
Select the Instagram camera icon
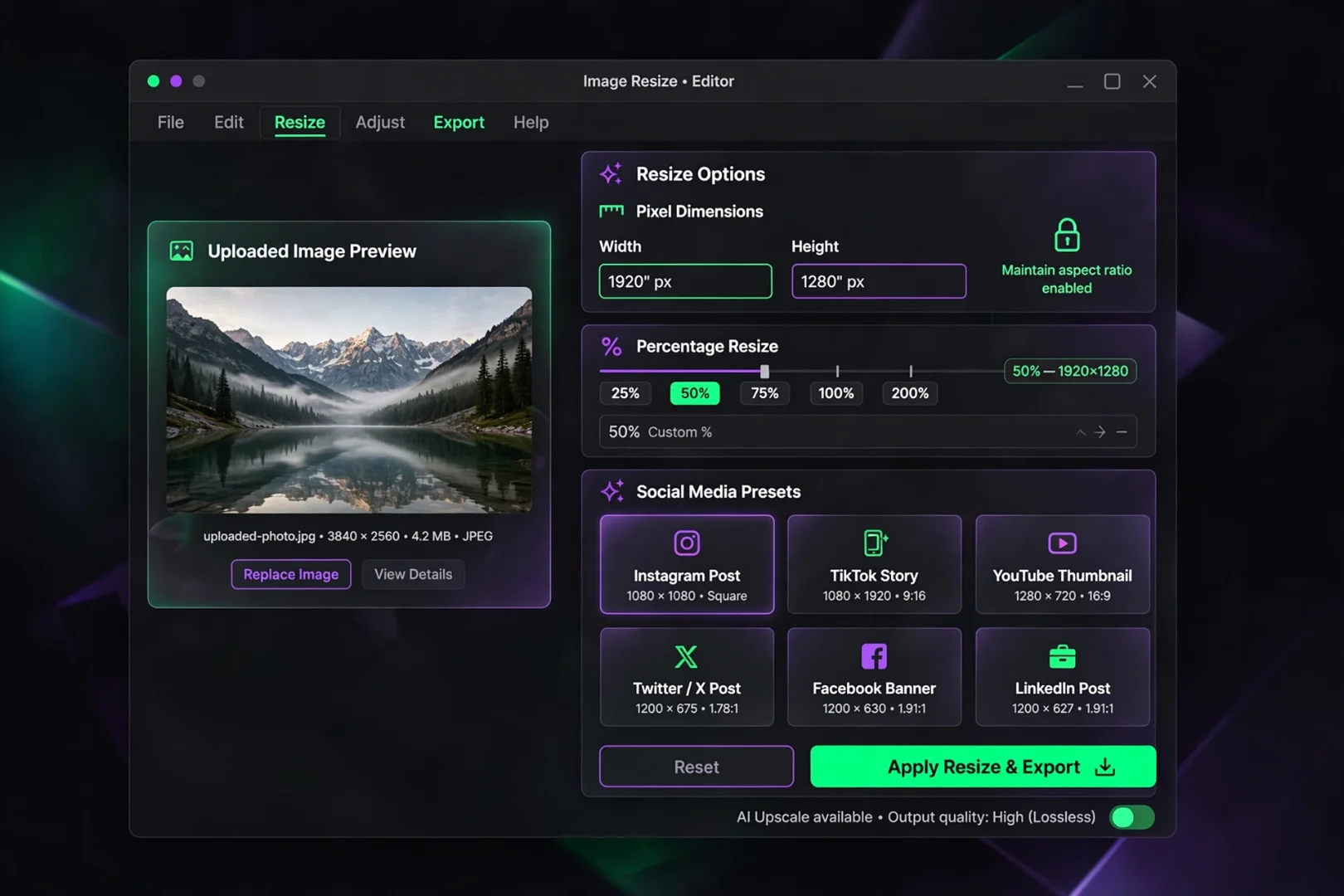pyautogui.click(x=687, y=543)
